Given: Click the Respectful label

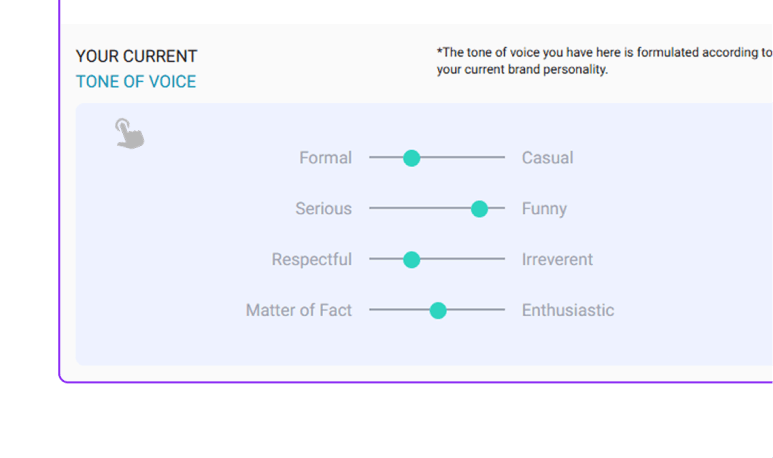Looking at the screenshot, I should (x=311, y=260).
